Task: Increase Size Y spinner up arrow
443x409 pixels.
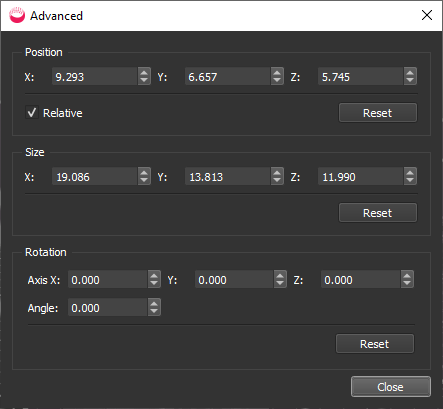Action: [x=277, y=172]
